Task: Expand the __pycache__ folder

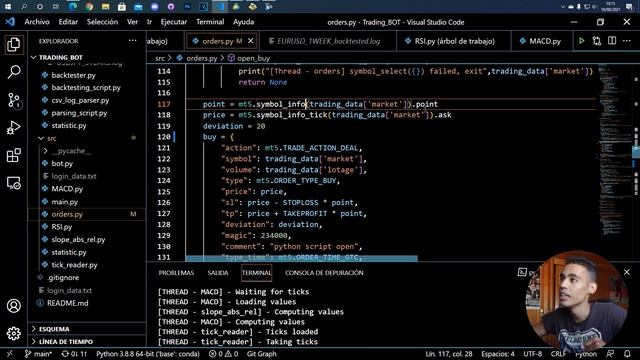Action: point(71,151)
